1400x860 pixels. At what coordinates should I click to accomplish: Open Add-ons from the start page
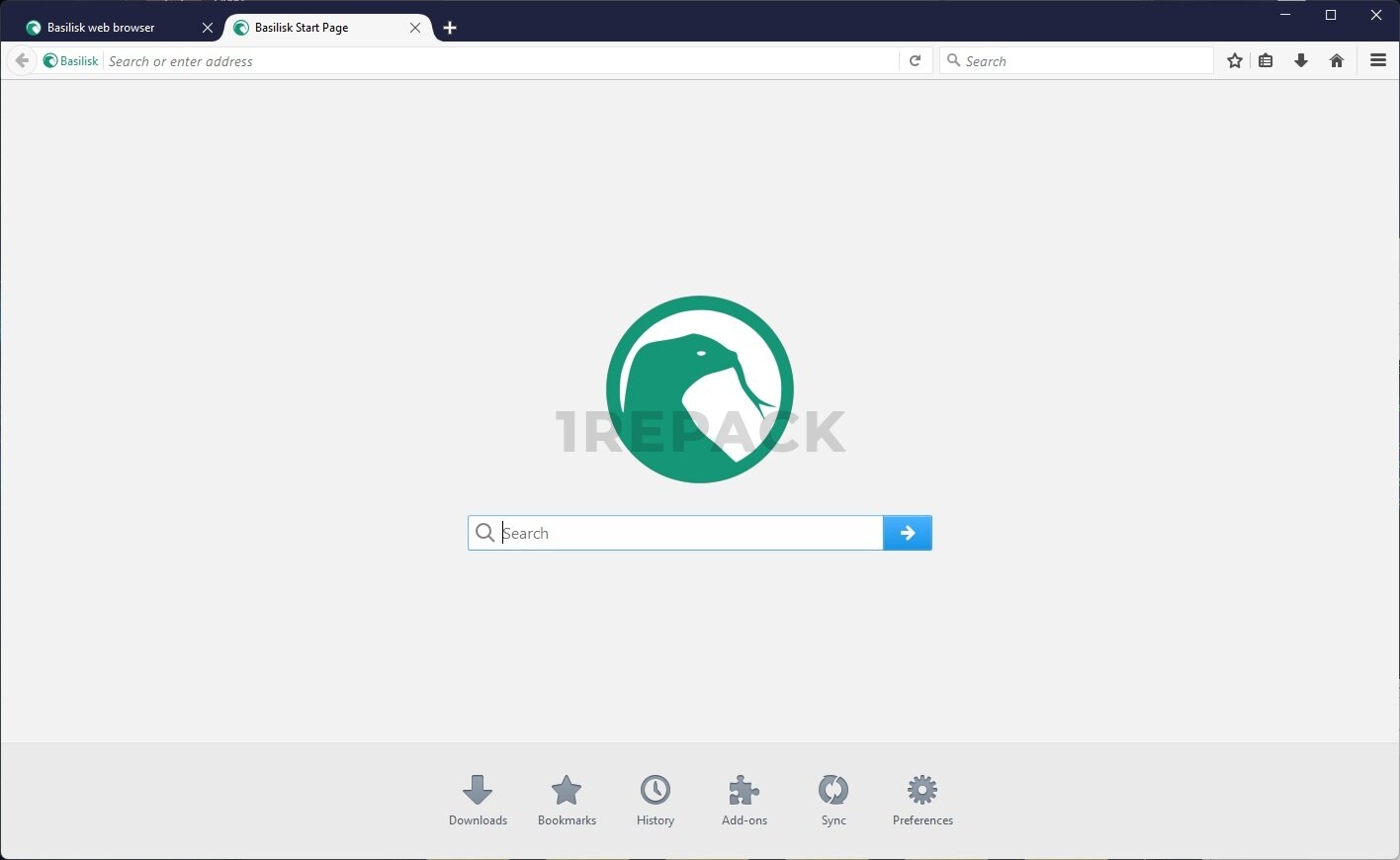pos(744,801)
